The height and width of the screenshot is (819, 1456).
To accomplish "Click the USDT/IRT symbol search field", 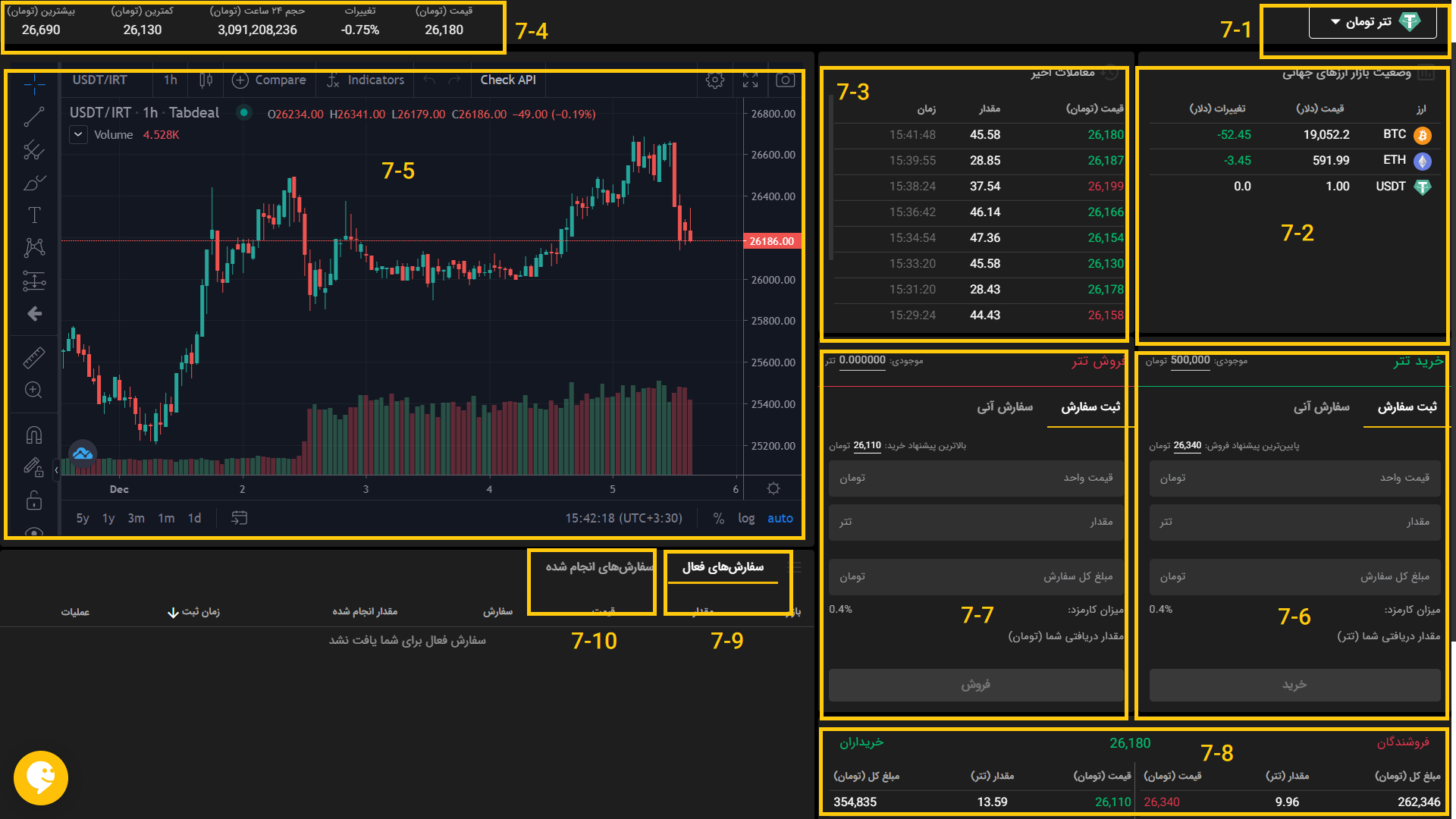I will [x=100, y=80].
